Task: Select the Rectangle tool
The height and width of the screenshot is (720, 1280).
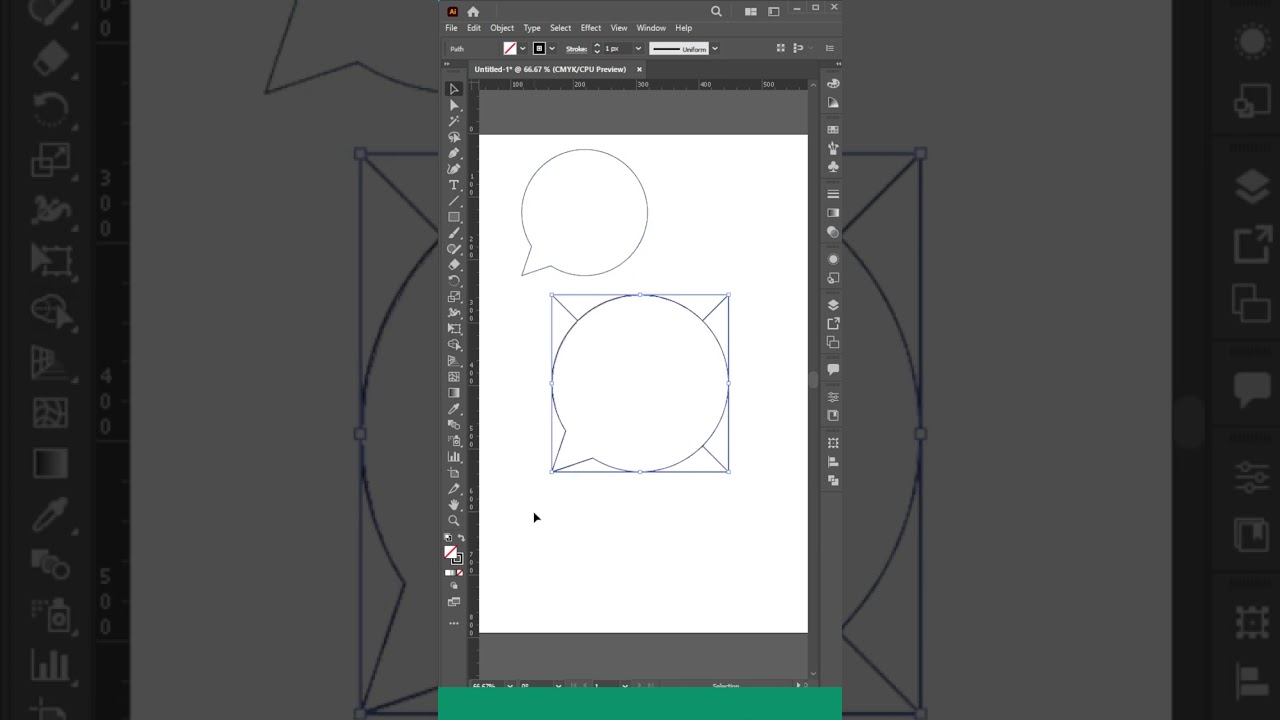Action: 454,217
